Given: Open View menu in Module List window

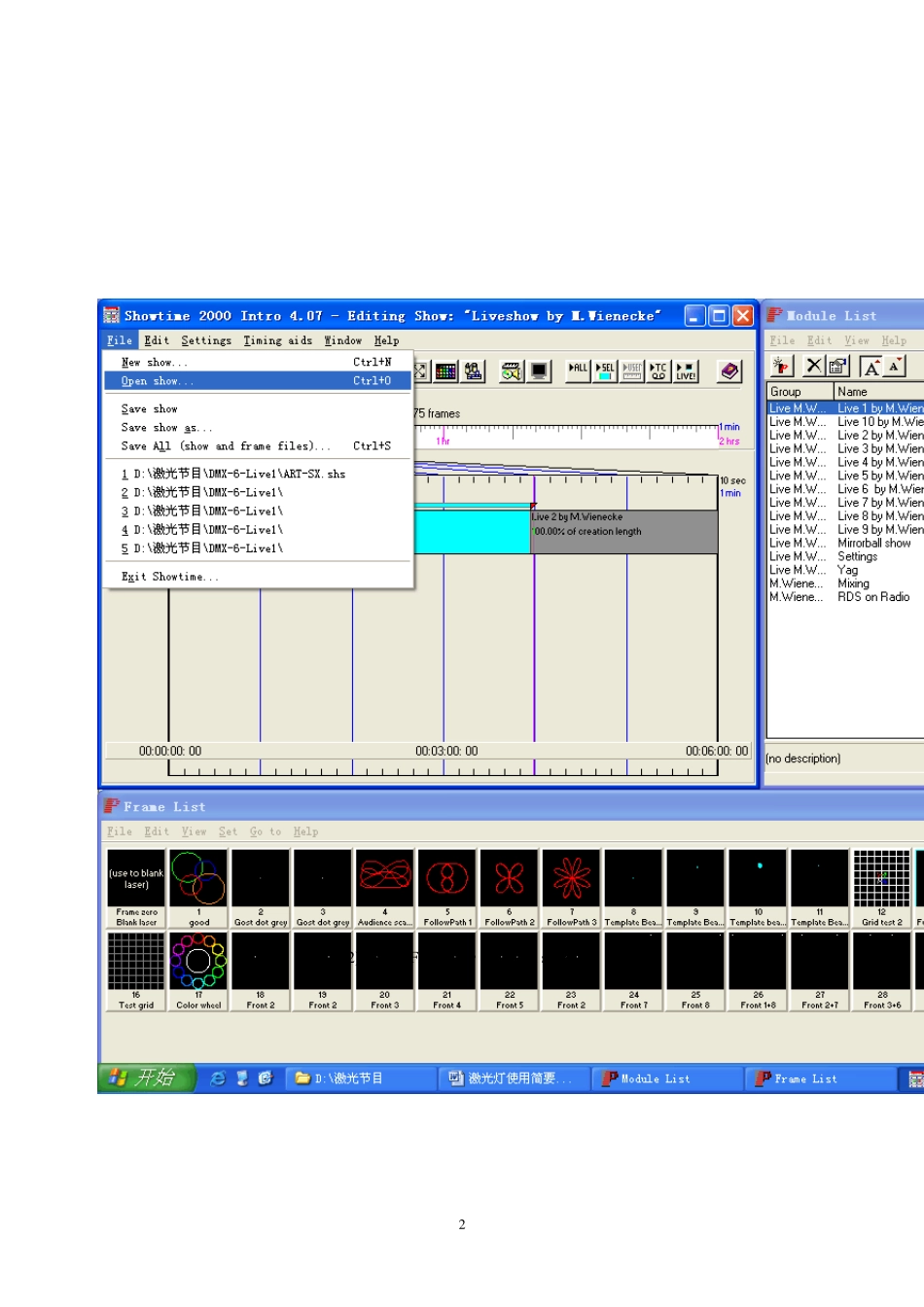Looking at the screenshot, I should tap(857, 340).
